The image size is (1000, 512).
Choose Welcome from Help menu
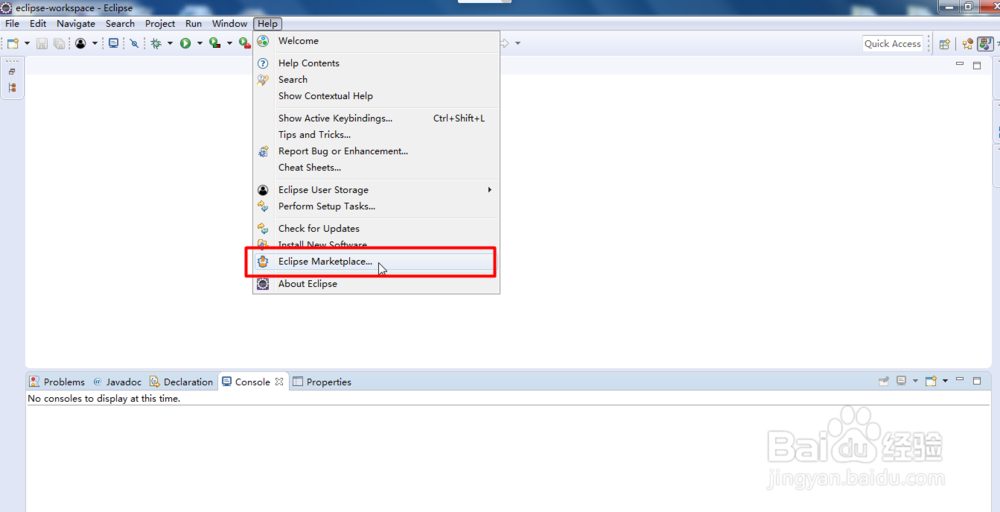coord(376,41)
